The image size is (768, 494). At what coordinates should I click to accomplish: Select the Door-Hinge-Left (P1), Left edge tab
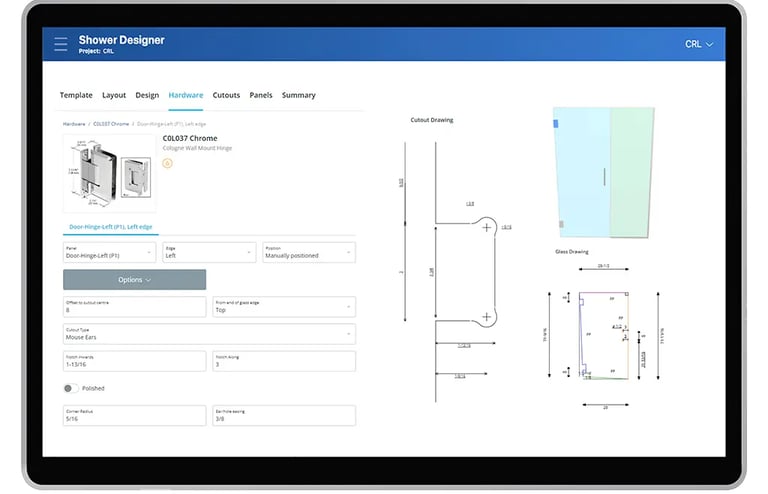point(111,227)
